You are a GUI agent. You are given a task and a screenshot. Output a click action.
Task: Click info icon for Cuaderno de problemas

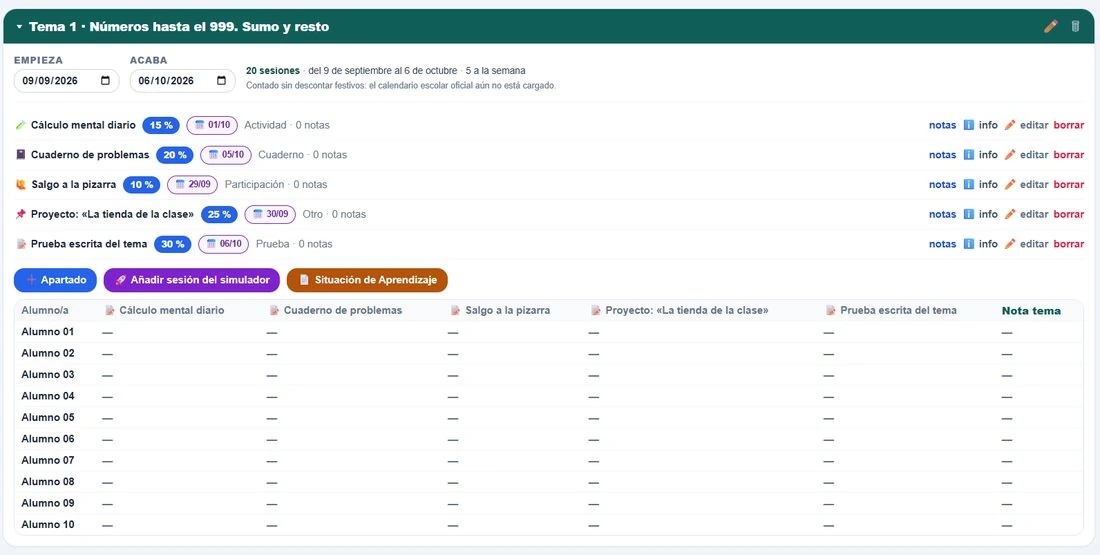[x=969, y=155]
